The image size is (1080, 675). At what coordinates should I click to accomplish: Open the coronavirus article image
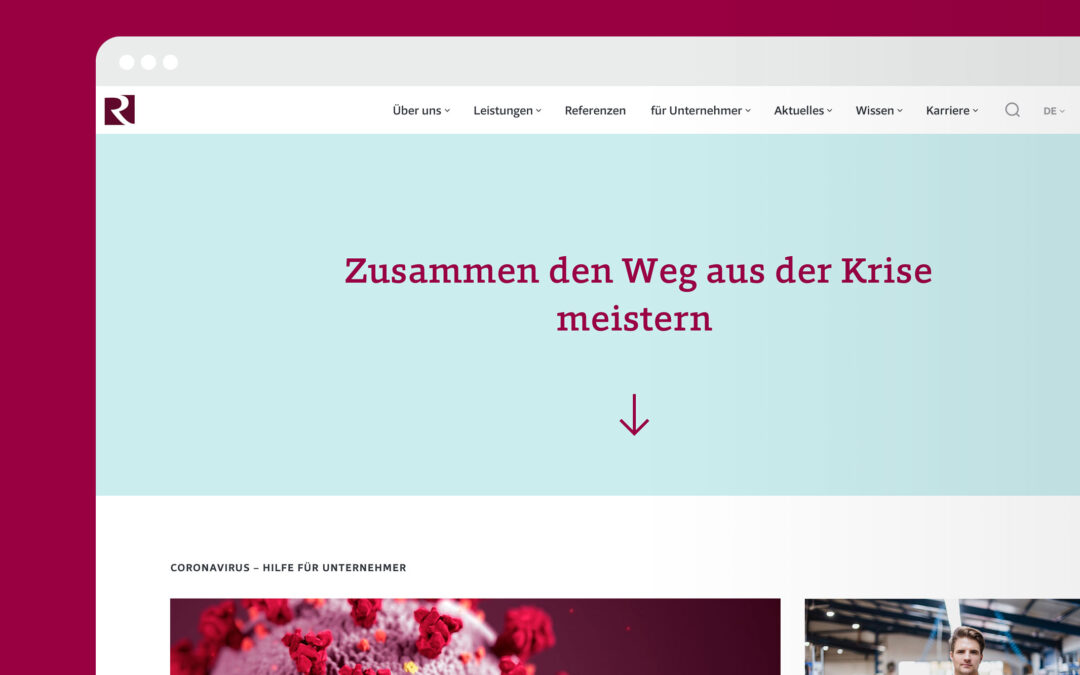coord(475,636)
